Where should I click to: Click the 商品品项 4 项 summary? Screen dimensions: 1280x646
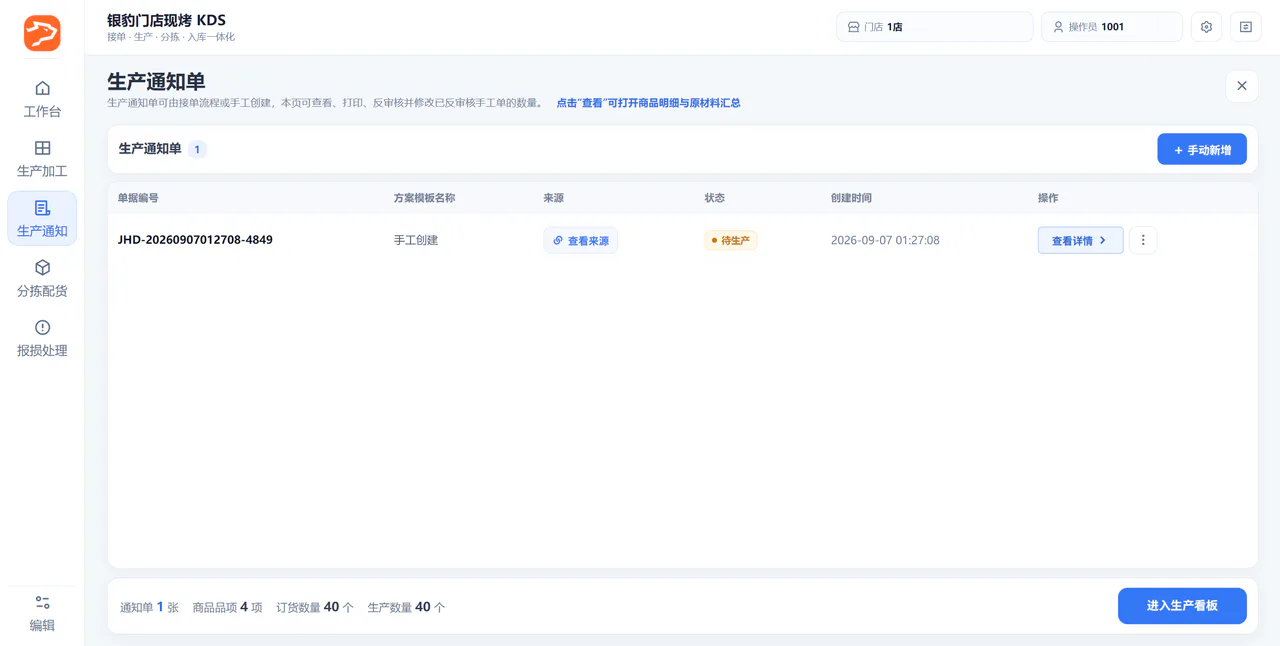click(x=227, y=607)
